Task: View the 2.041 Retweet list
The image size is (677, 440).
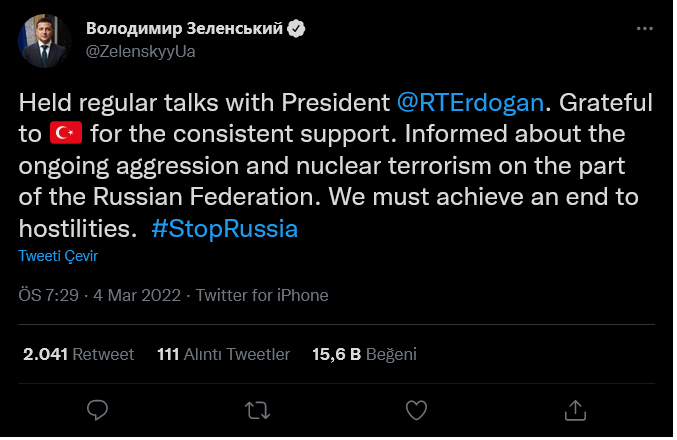Action: (77, 354)
